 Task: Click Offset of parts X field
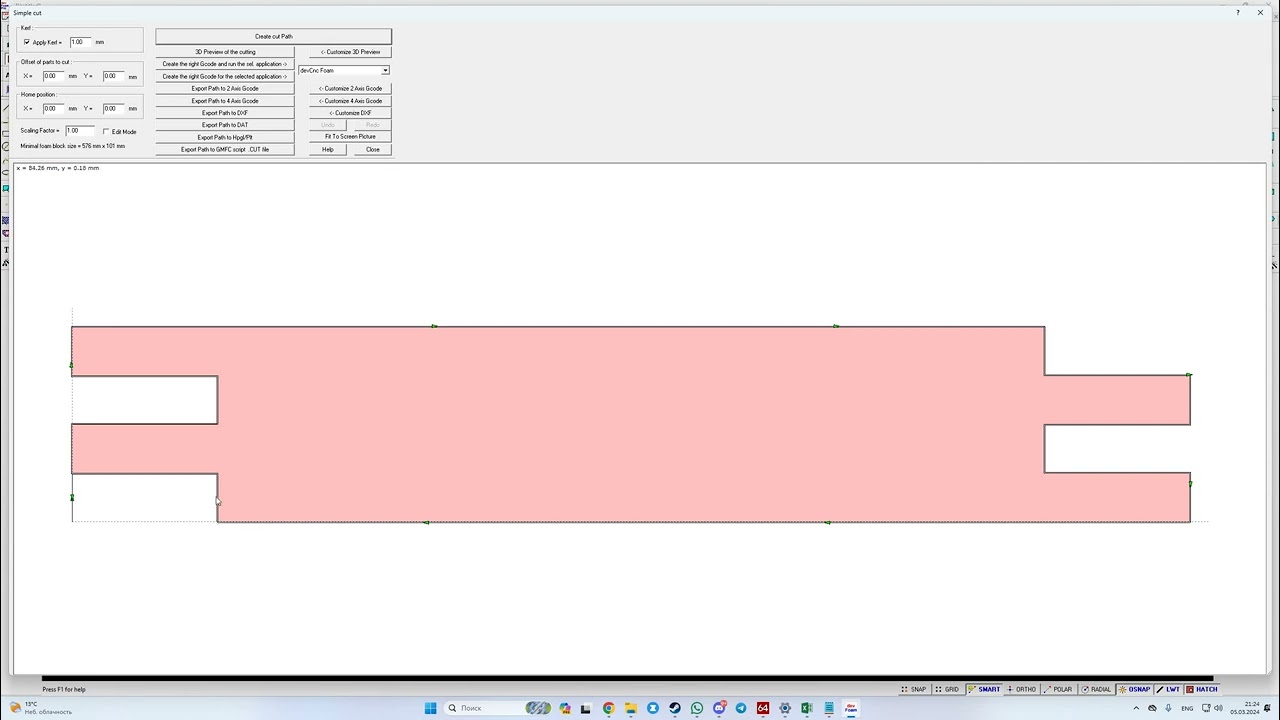coord(53,76)
